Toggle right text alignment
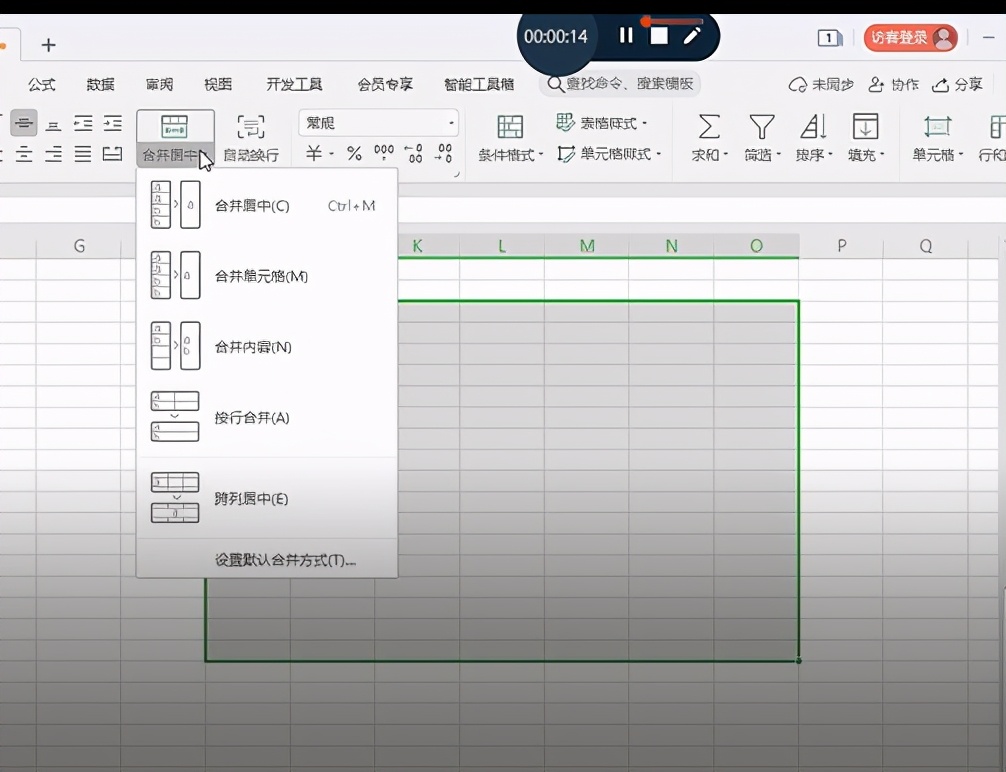Image resolution: width=1006 pixels, height=772 pixels. click(x=54, y=154)
